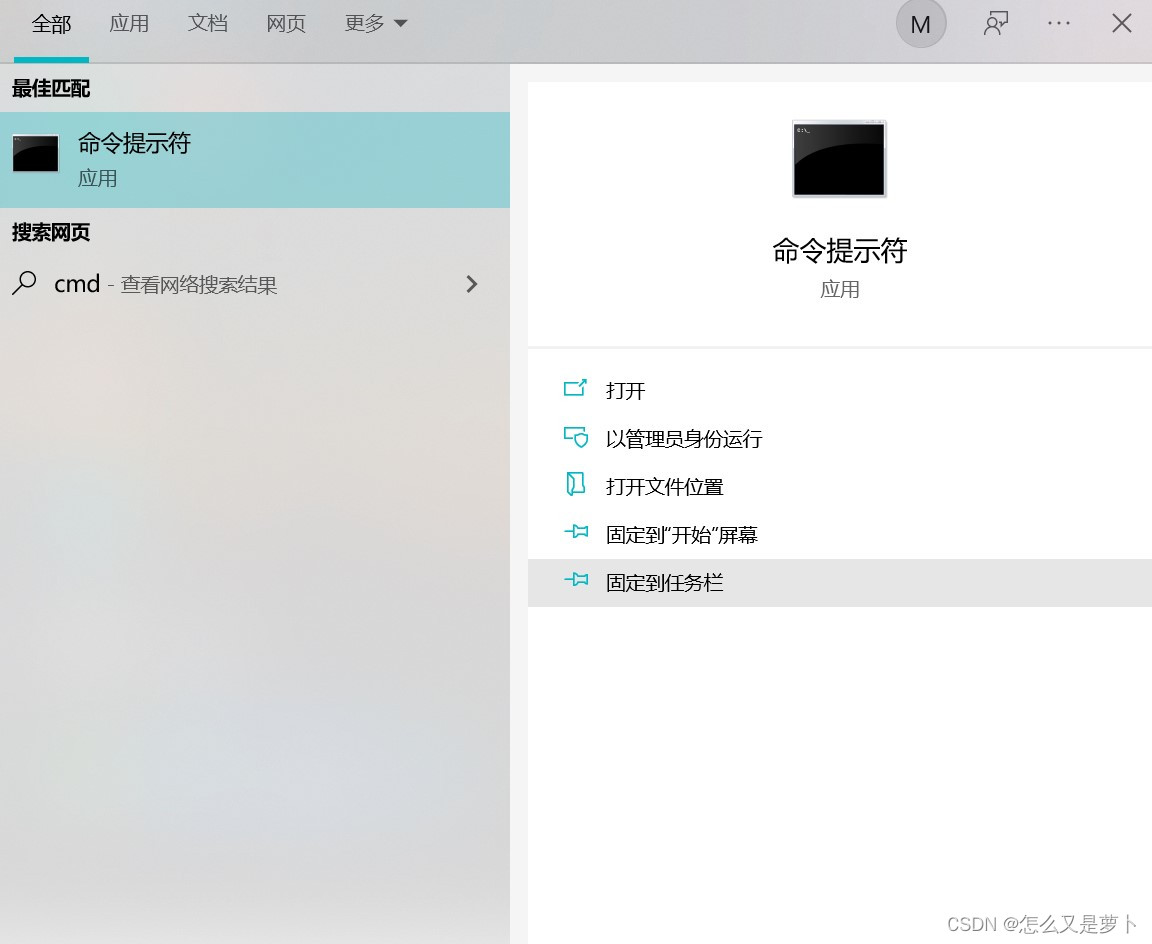Expand the cmd web result chevron
The height and width of the screenshot is (944, 1152).
tap(472, 284)
